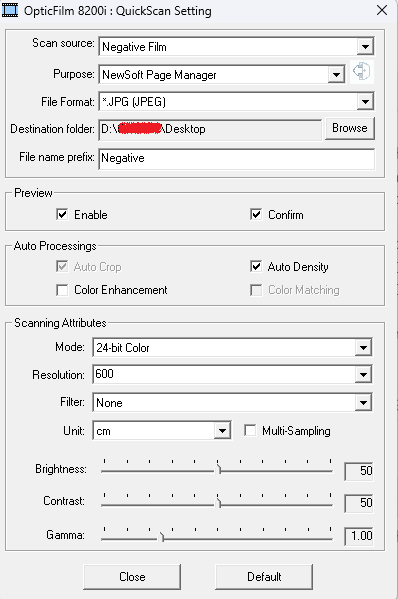Enable the Color Enhancement checkbox

62,290
